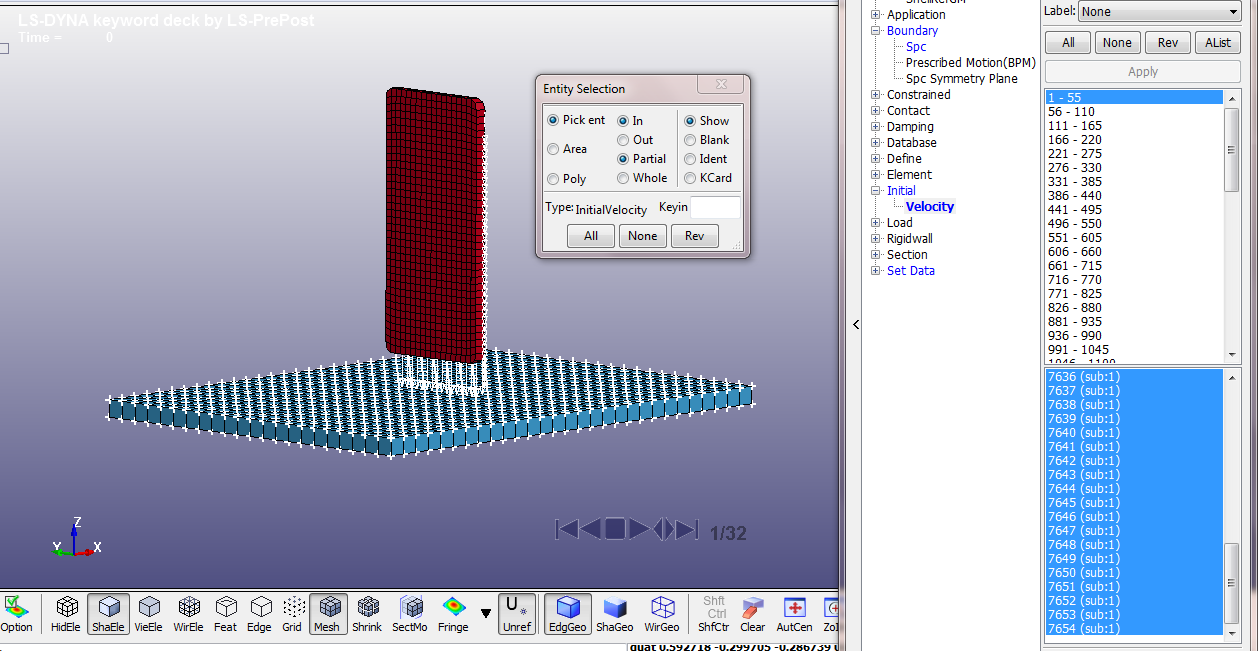Open the Fringe plot tool
This screenshot has width=1258, height=651.
pos(453,614)
